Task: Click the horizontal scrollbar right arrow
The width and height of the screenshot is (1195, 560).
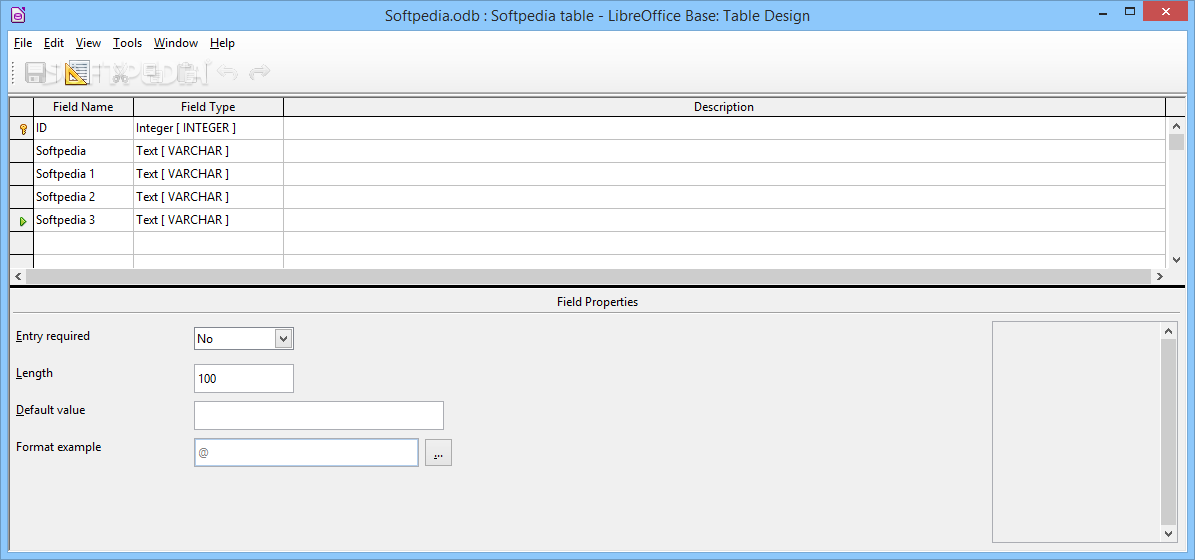Action: pos(1159,277)
